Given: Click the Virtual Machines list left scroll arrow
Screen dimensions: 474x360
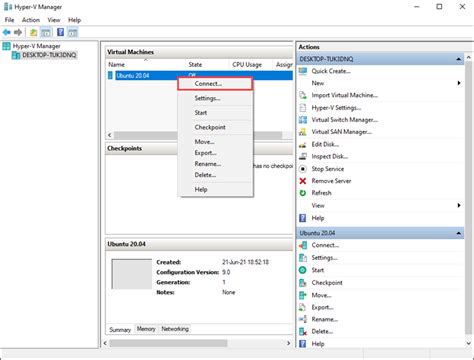Looking at the screenshot, I should click(x=110, y=135).
